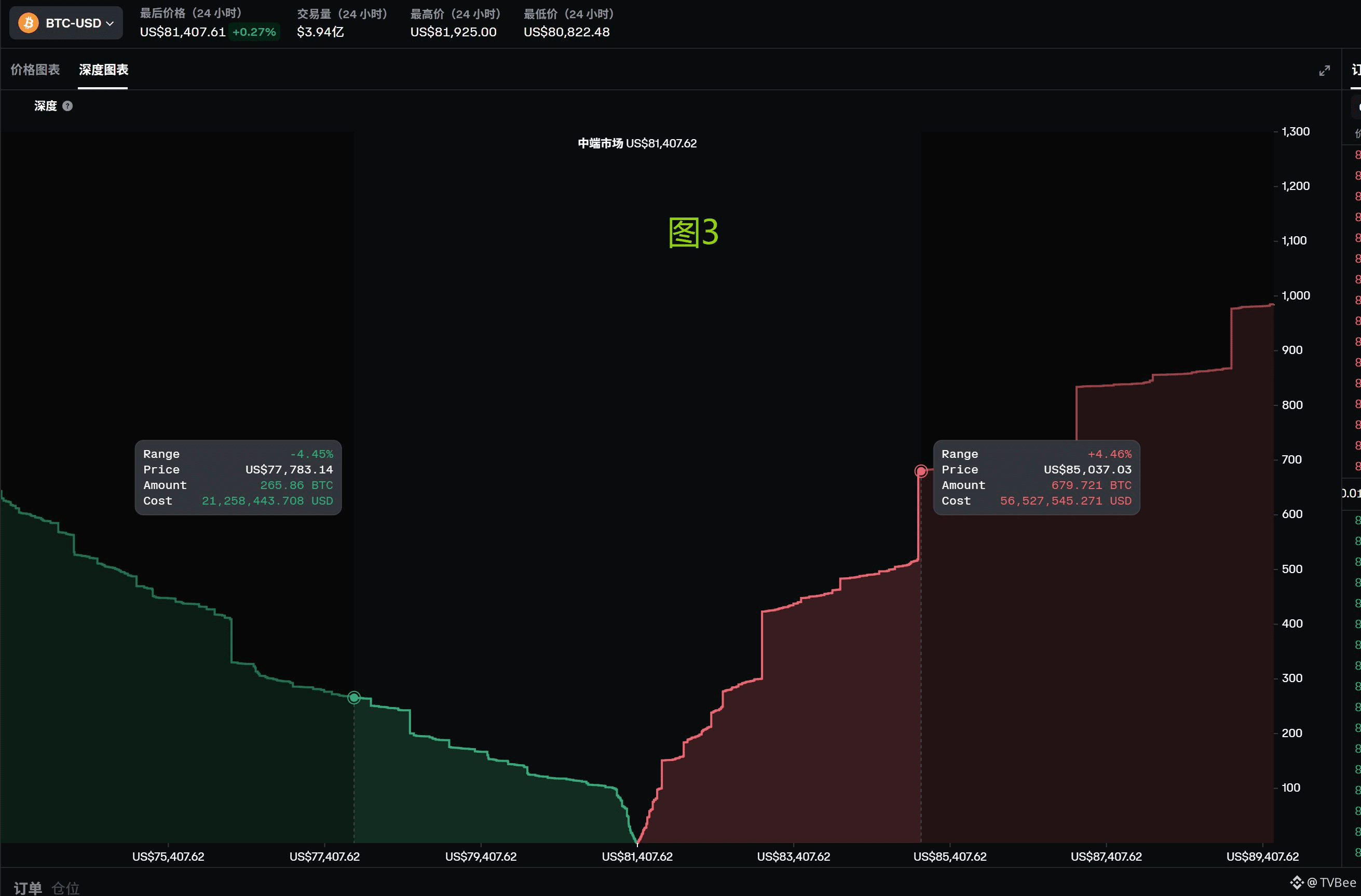Open the 订单 tab at bottom
The width and height of the screenshot is (1361, 896).
[x=28, y=888]
